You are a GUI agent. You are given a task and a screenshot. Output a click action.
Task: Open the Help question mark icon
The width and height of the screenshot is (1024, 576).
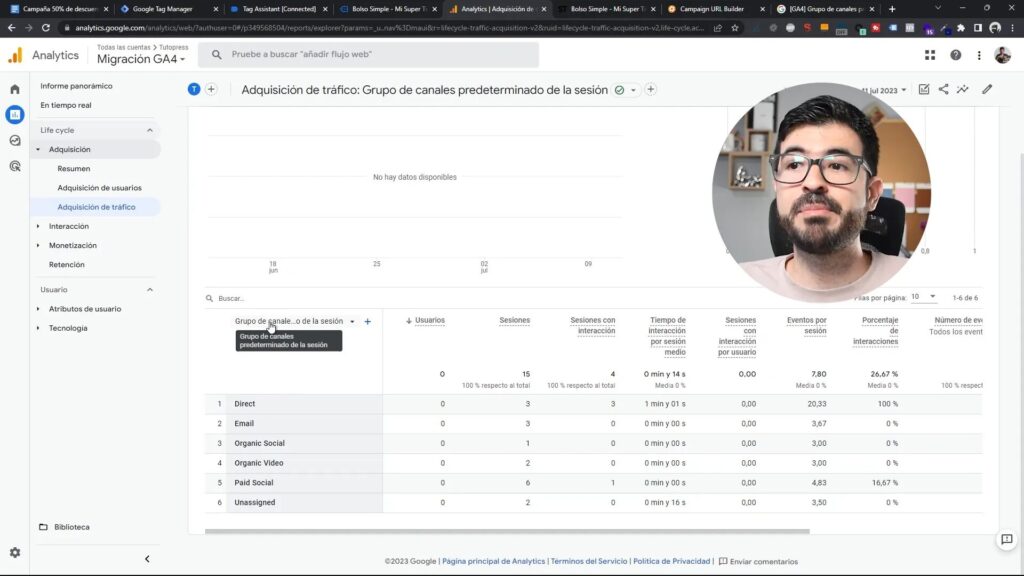click(x=955, y=56)
